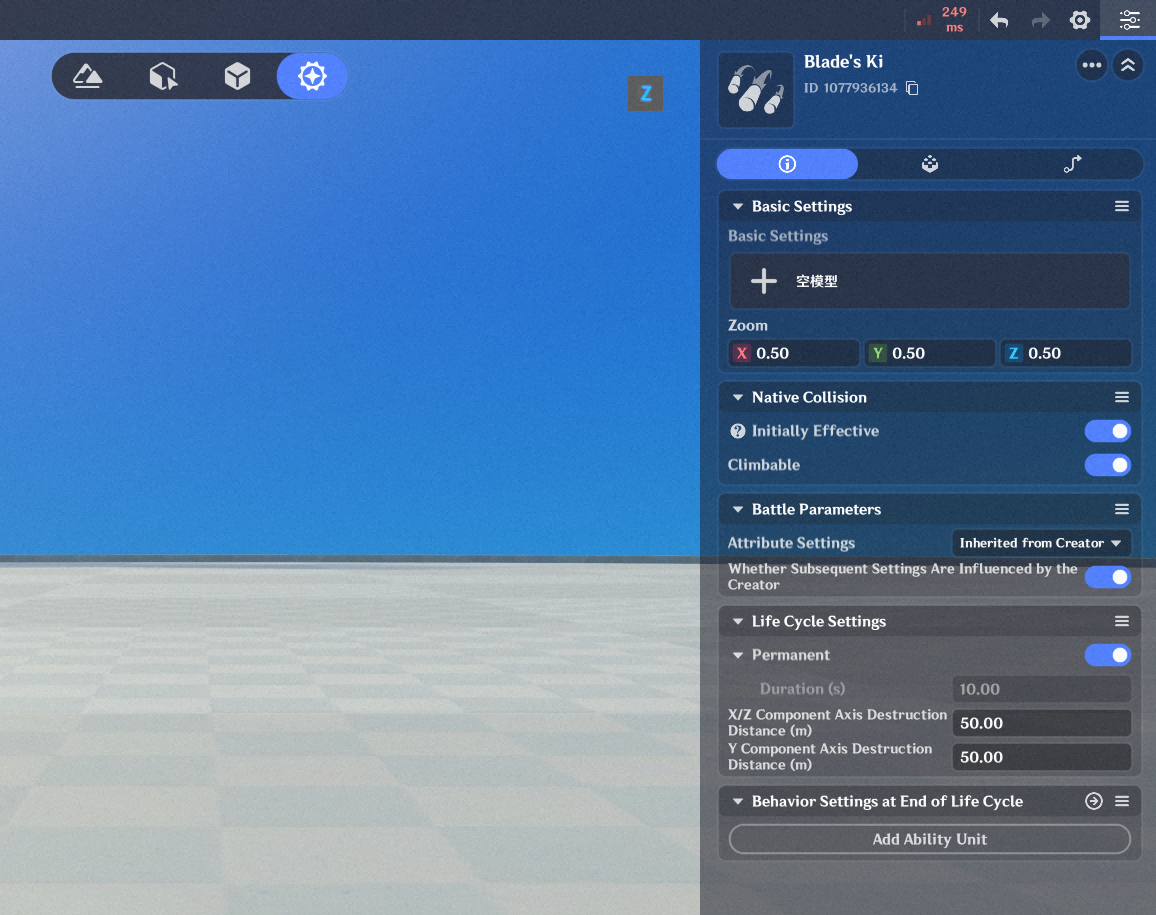
Task: Collapse Behavior Settings at End of Life Cycle
Action: coord(737,801)
